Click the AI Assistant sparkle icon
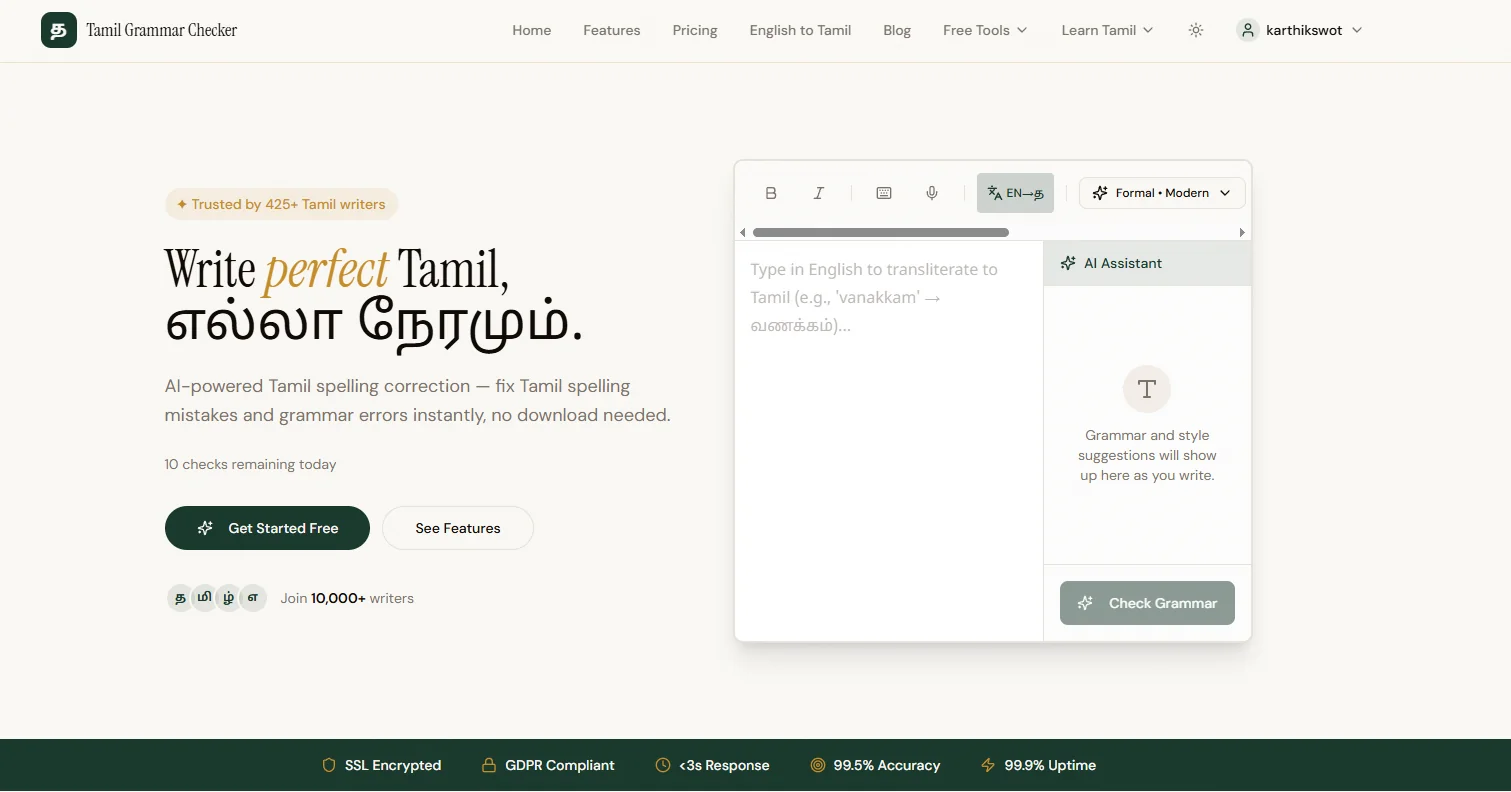Viewport: 1511px width, 792px height. point(1067,262)
